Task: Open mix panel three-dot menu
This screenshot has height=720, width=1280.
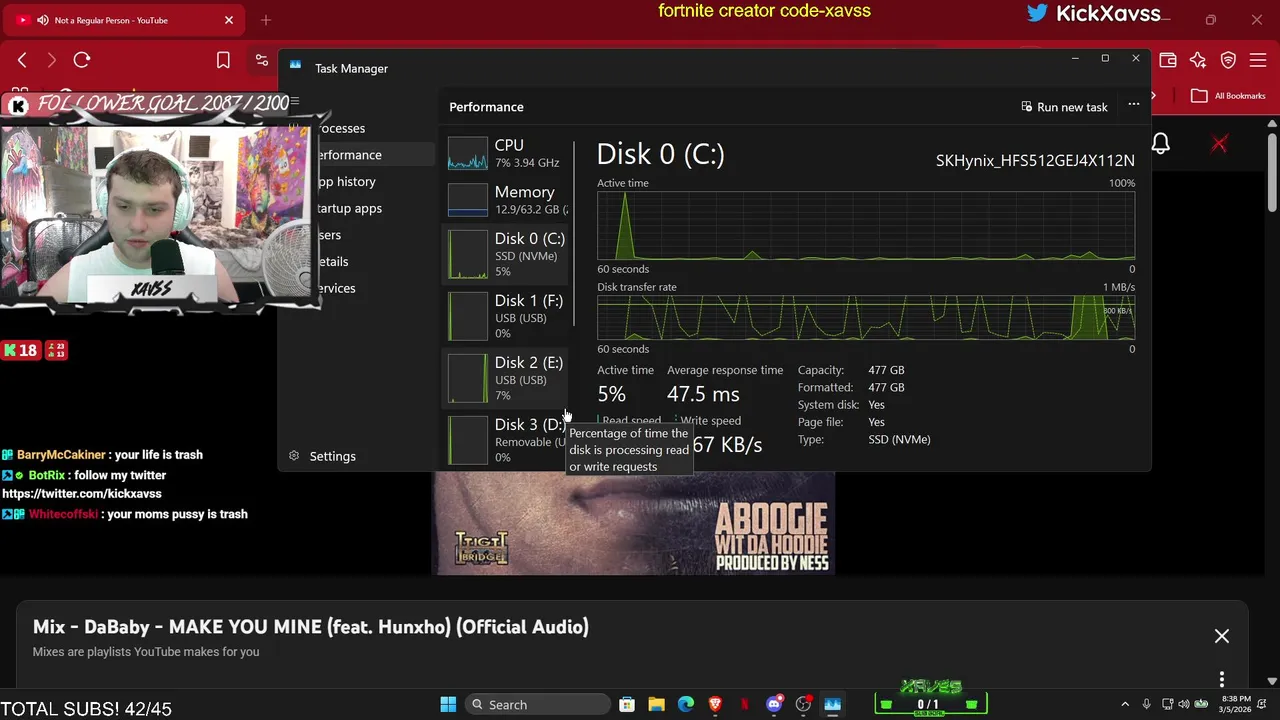Action: 1222,679
